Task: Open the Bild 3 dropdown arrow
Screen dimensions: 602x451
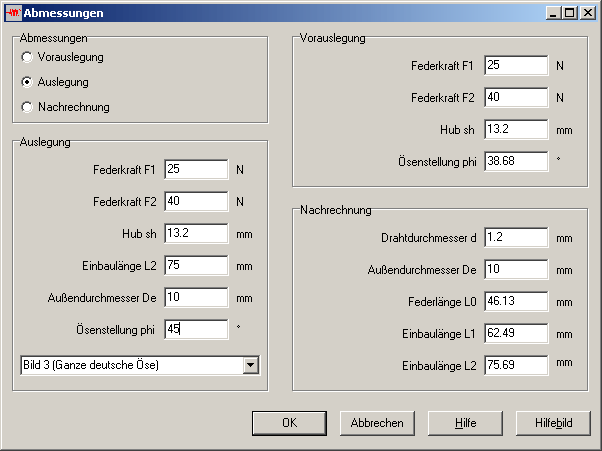Action: pyautogui.click(x=249, y=365)
